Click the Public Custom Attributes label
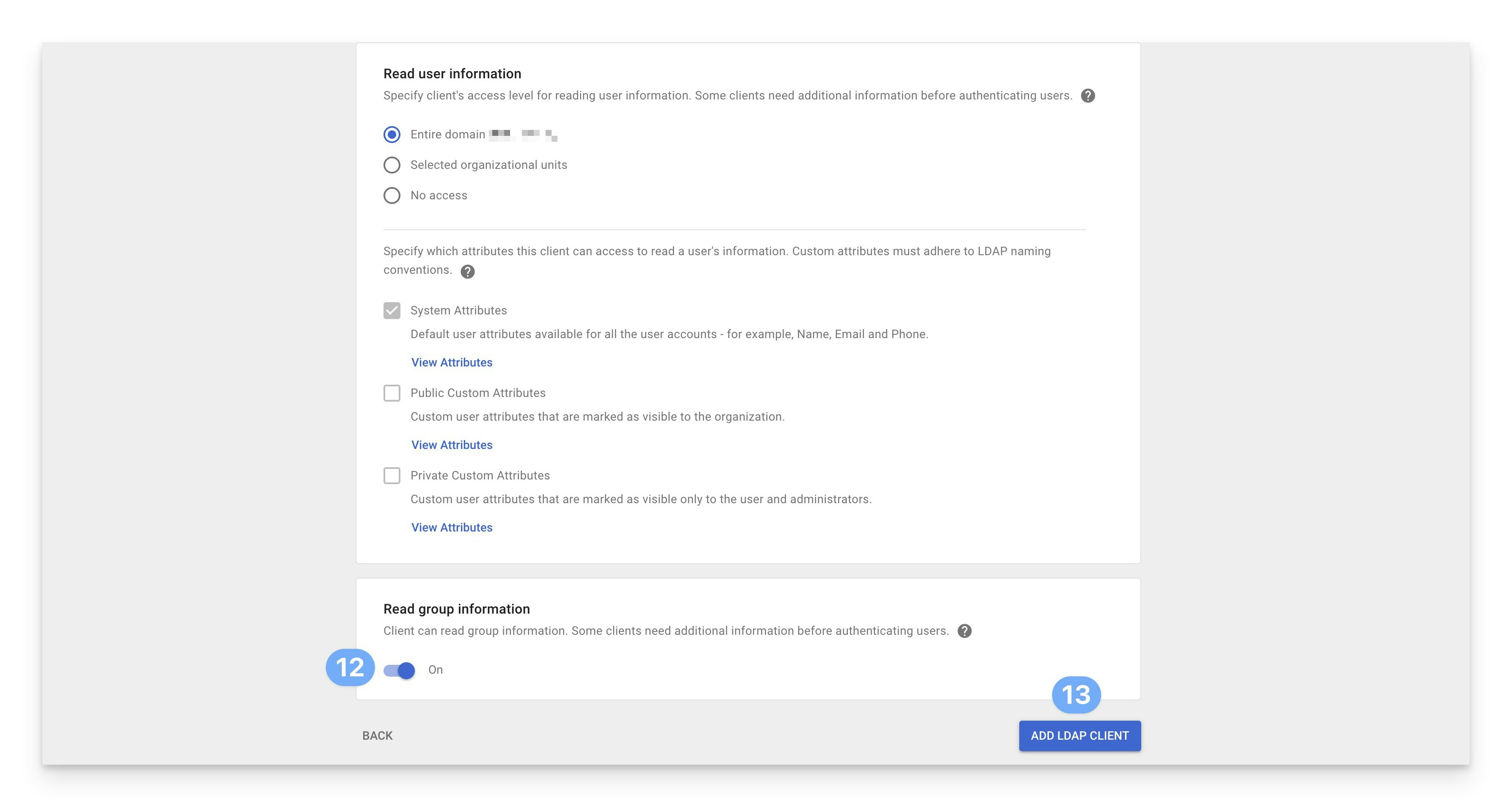Screen dimensions: 1512x807 click(478, 393)
